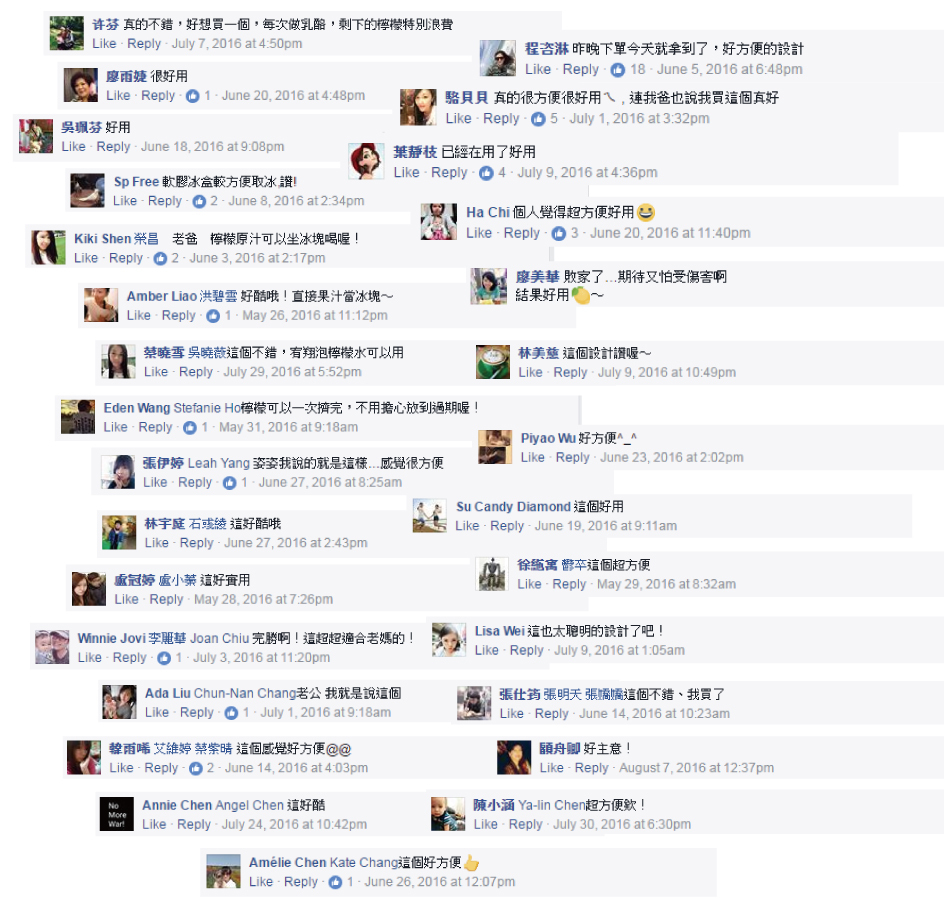Click the like-count icon under Kiki Shen's comment
Image resolution: width=944 pixels, height=909 pixels.
[160, 259]
